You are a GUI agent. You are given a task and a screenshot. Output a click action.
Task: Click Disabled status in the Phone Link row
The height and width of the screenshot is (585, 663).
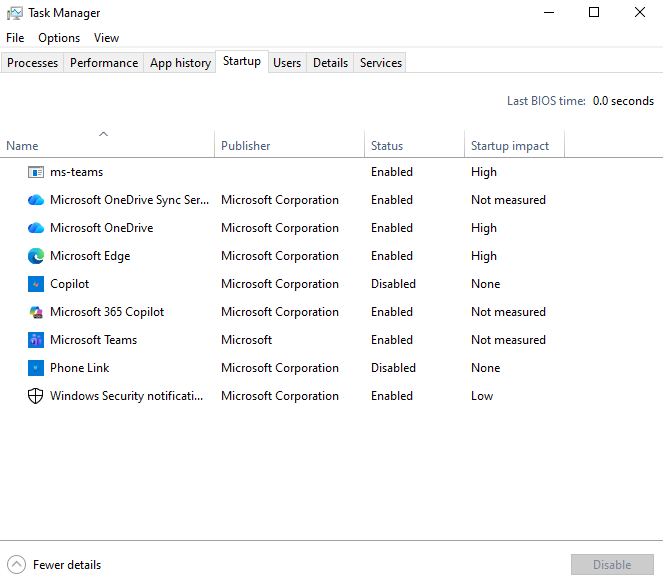click(x=393, y=368)
